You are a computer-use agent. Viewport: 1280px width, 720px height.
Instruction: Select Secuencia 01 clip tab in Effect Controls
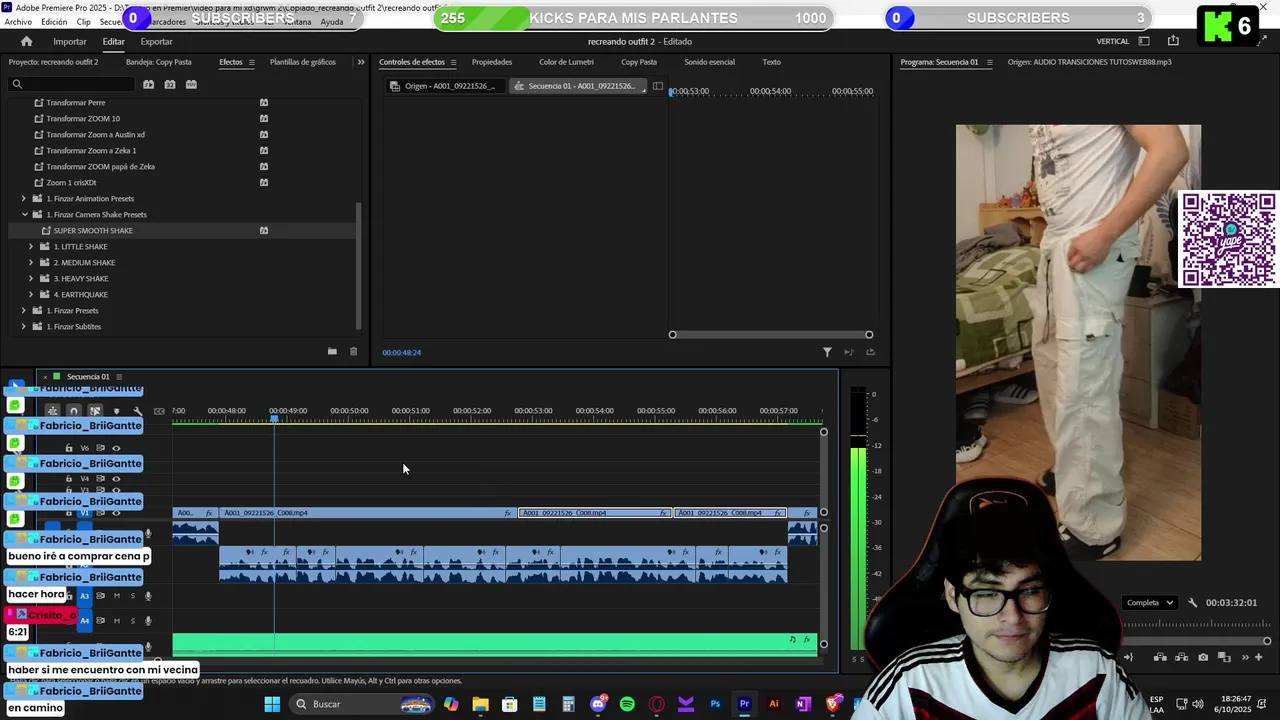click(576, 86)
